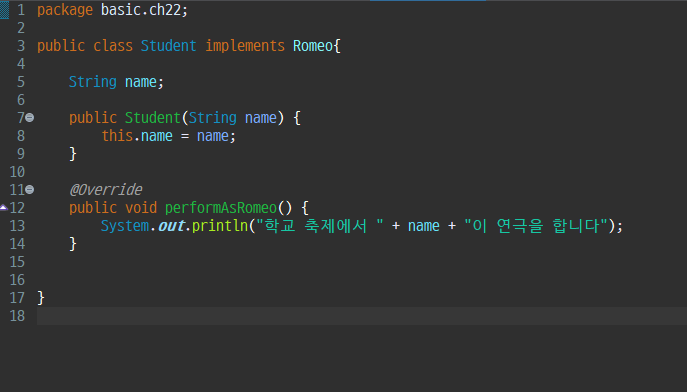
Task: Click the string "학교 축제에서 "
Action: pos(320,226)
